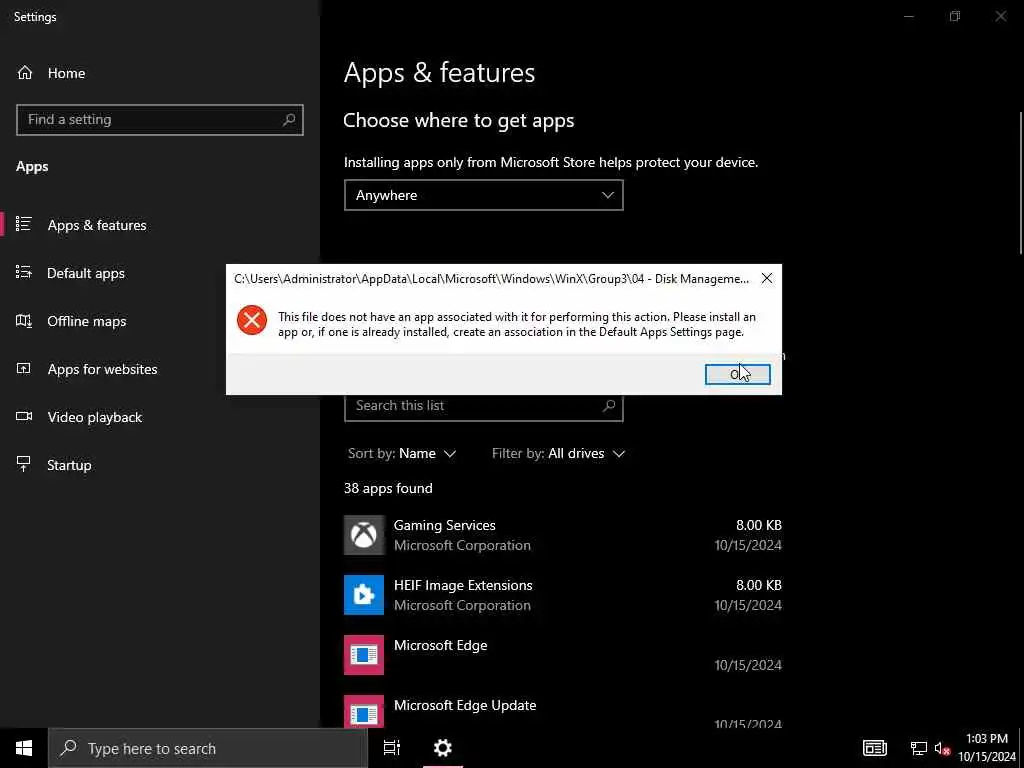Select HEIF Image Extensions app entry

pos(563,595)
